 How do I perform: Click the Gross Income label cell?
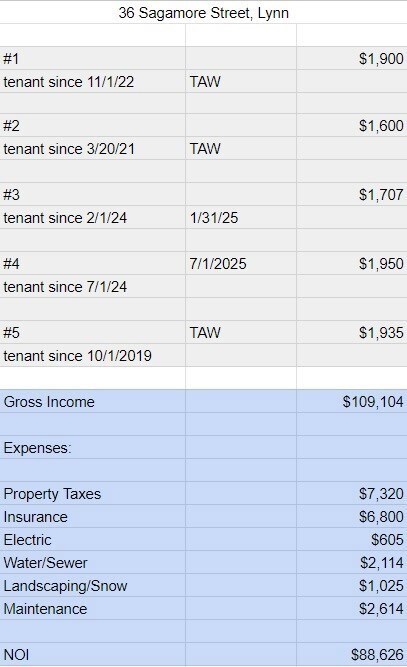click(x=92, y=401)
